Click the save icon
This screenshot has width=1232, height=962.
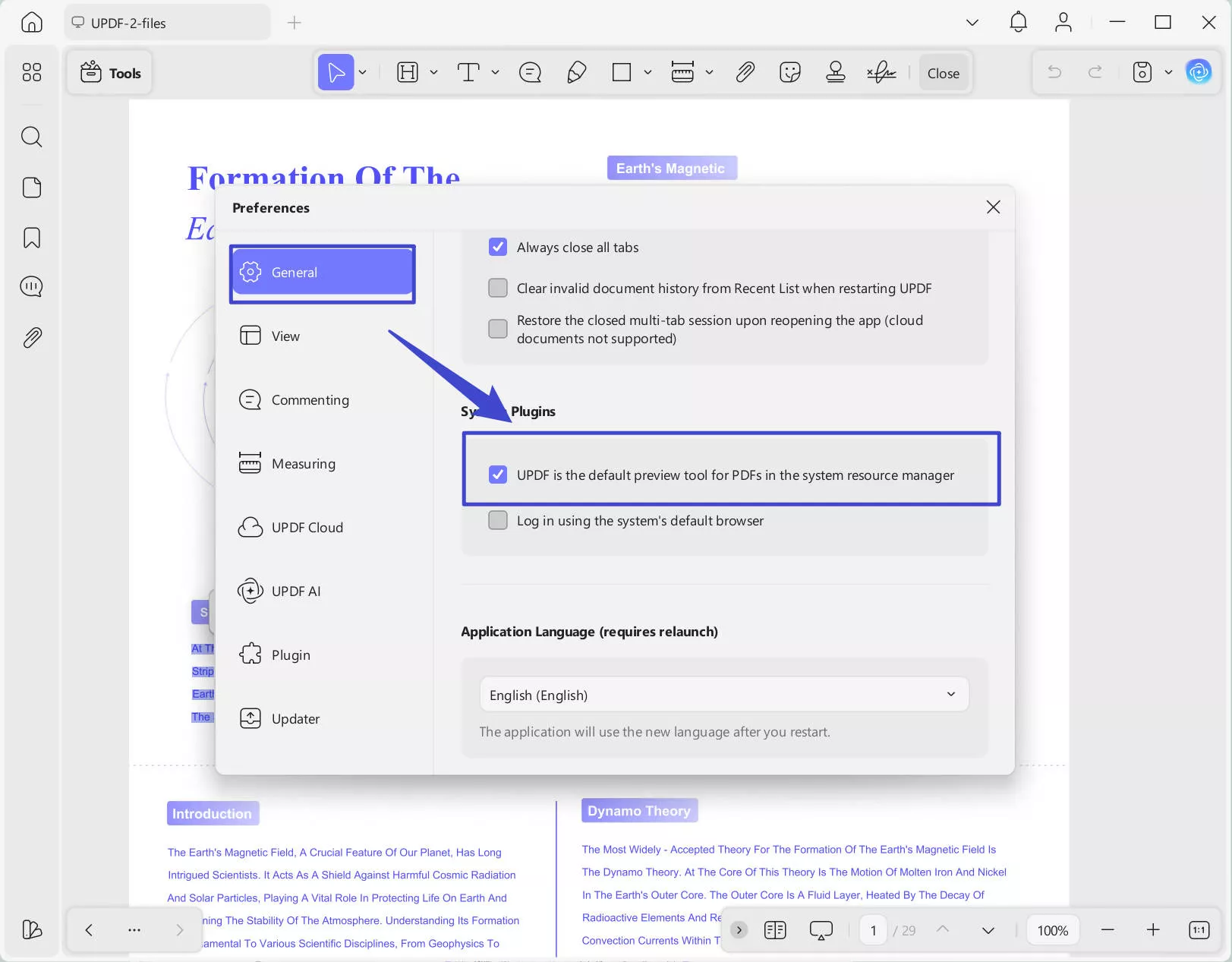point(1142,73)
